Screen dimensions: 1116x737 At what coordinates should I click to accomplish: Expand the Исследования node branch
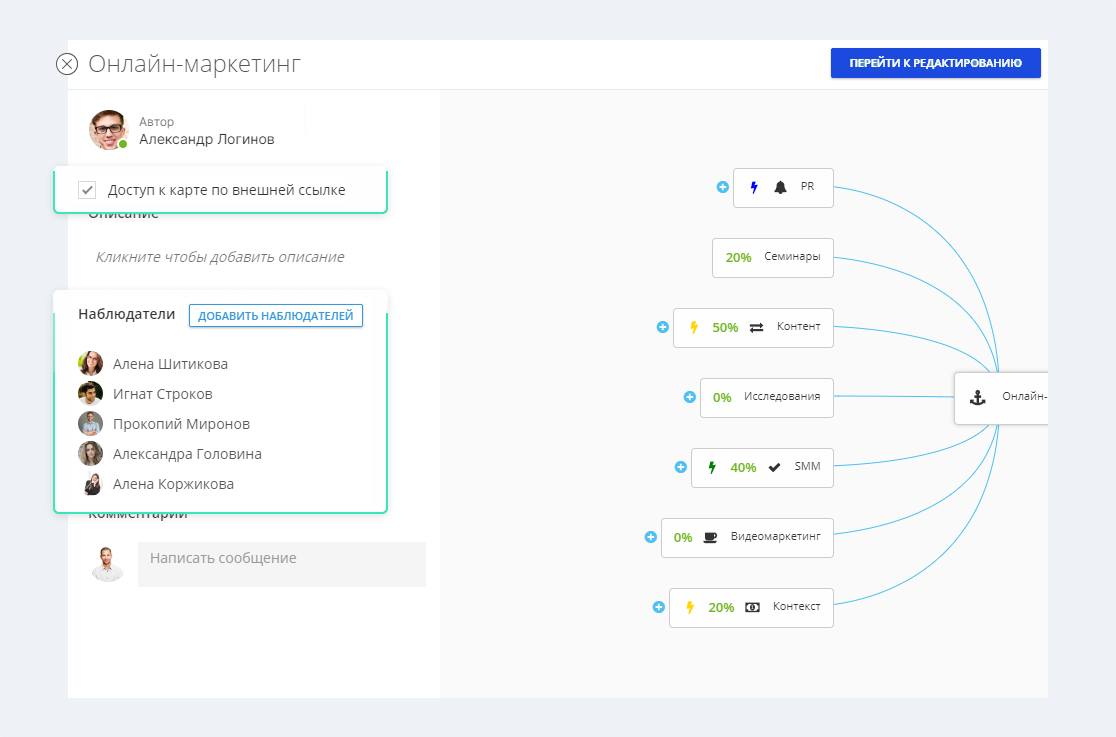pyautogui.click(x=689, y=397)
